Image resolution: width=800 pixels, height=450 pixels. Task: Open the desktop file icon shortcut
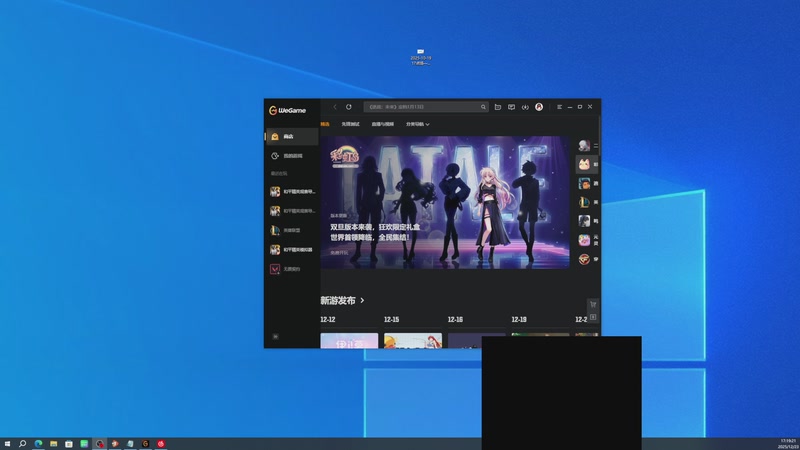[x=420, y=57]
